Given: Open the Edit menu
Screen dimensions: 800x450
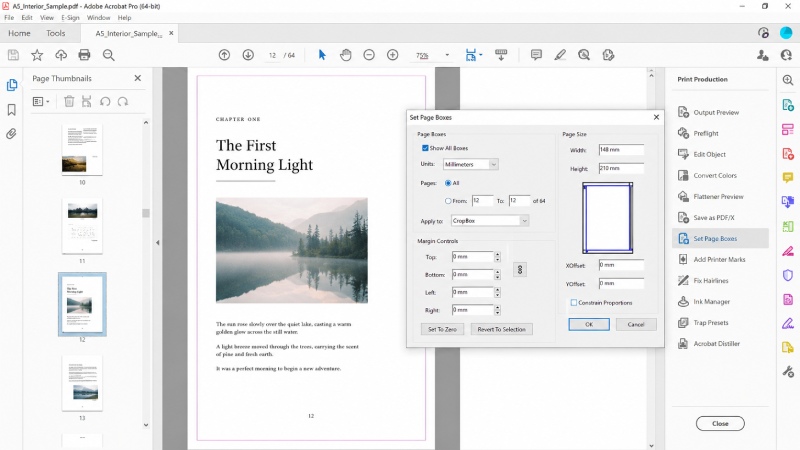Looking at the screenshot, I should click(27, 17).
